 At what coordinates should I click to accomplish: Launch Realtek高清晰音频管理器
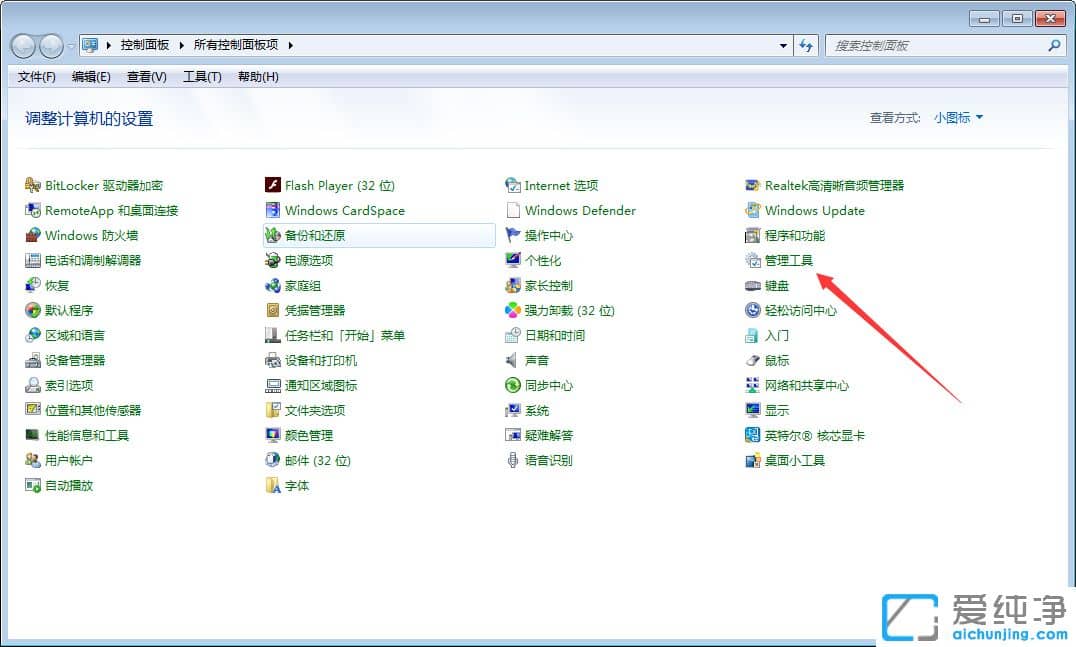tap(836, 185)
